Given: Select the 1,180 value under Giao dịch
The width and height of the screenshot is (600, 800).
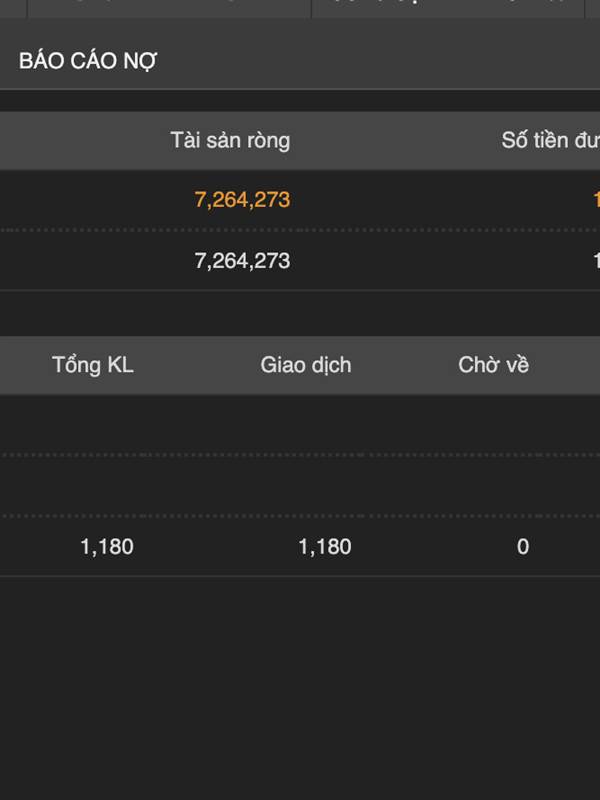Looking at the screenshot, I should coord(325,547).
